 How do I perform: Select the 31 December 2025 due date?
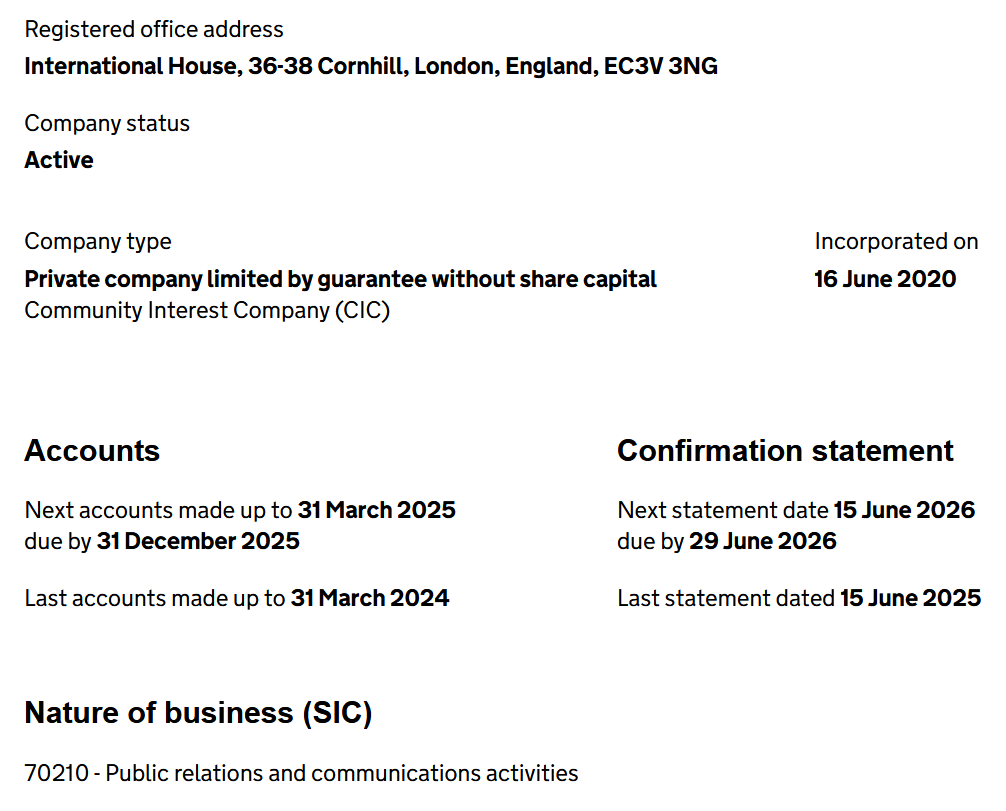click(x=198, y=541)
